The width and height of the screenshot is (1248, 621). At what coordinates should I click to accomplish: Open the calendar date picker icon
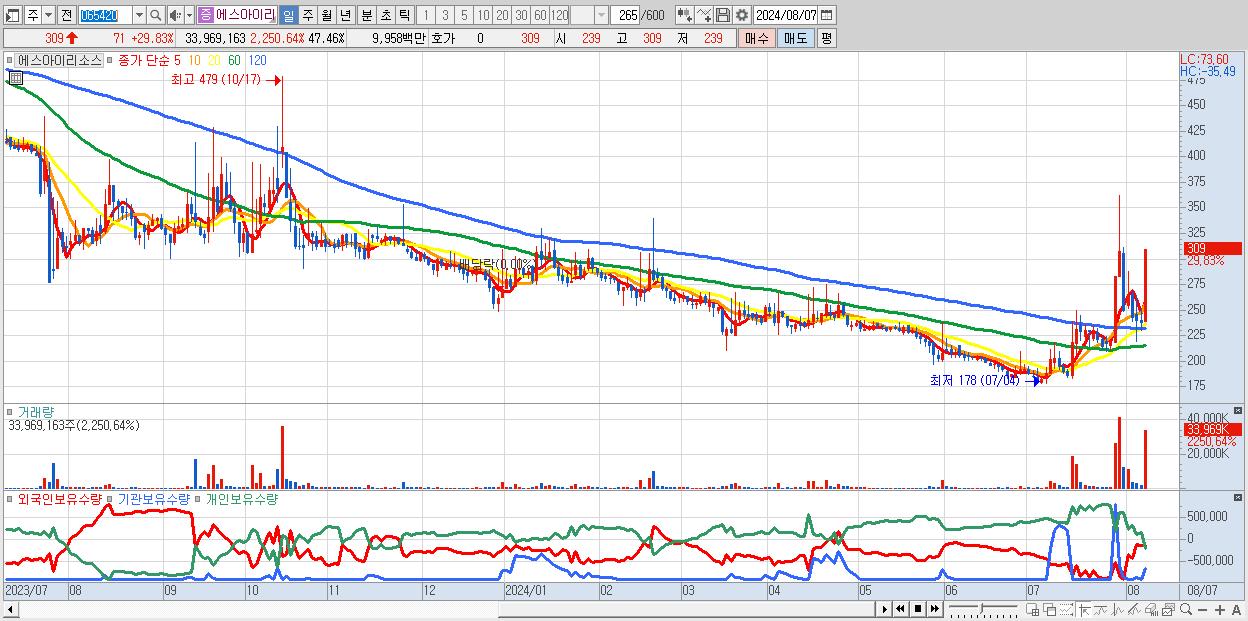click(827, 15)
